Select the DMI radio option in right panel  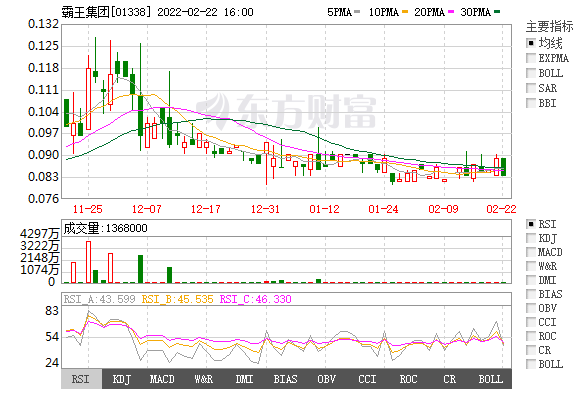531,280
